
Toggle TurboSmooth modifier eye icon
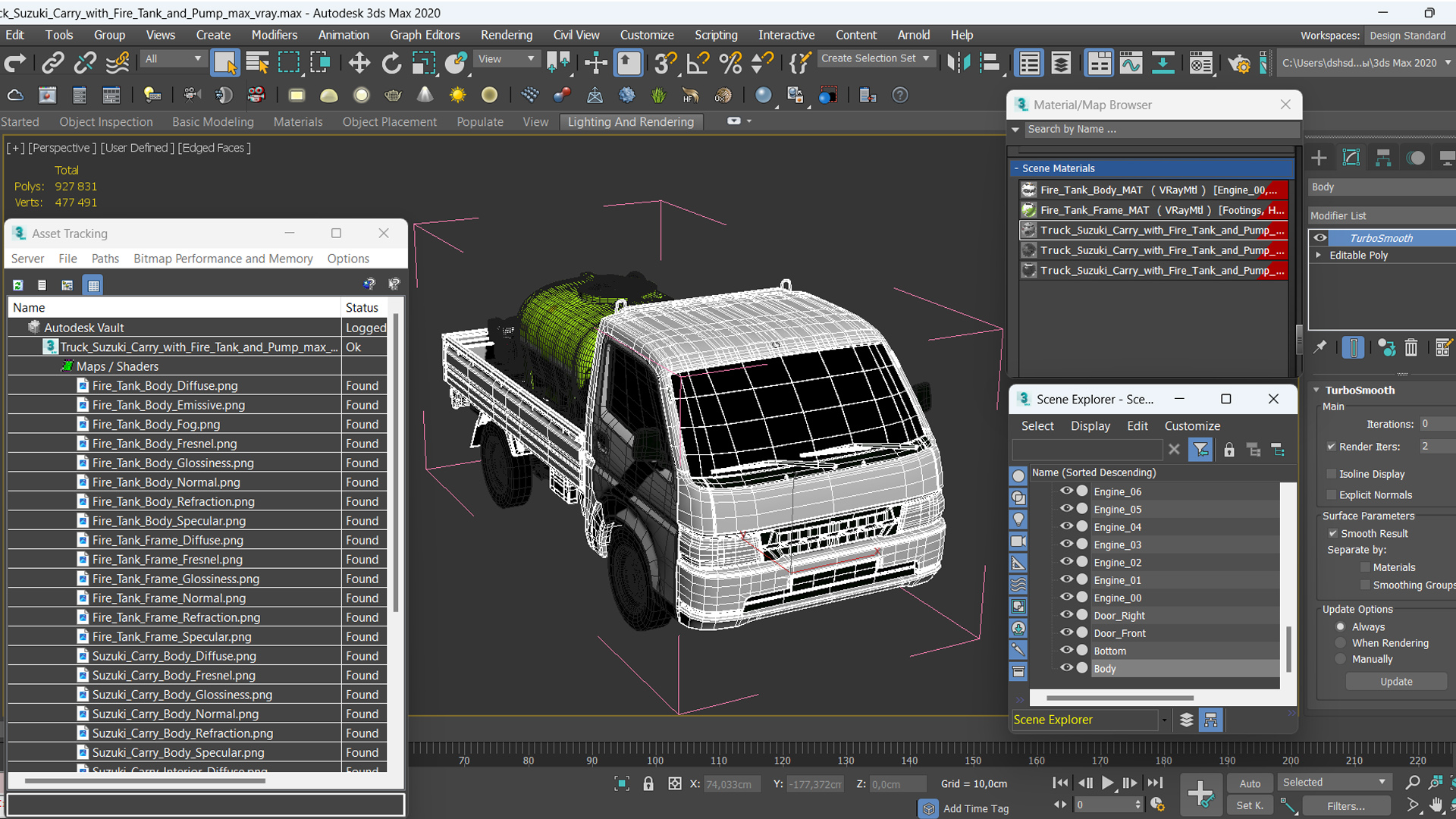tap(1320, 238)
